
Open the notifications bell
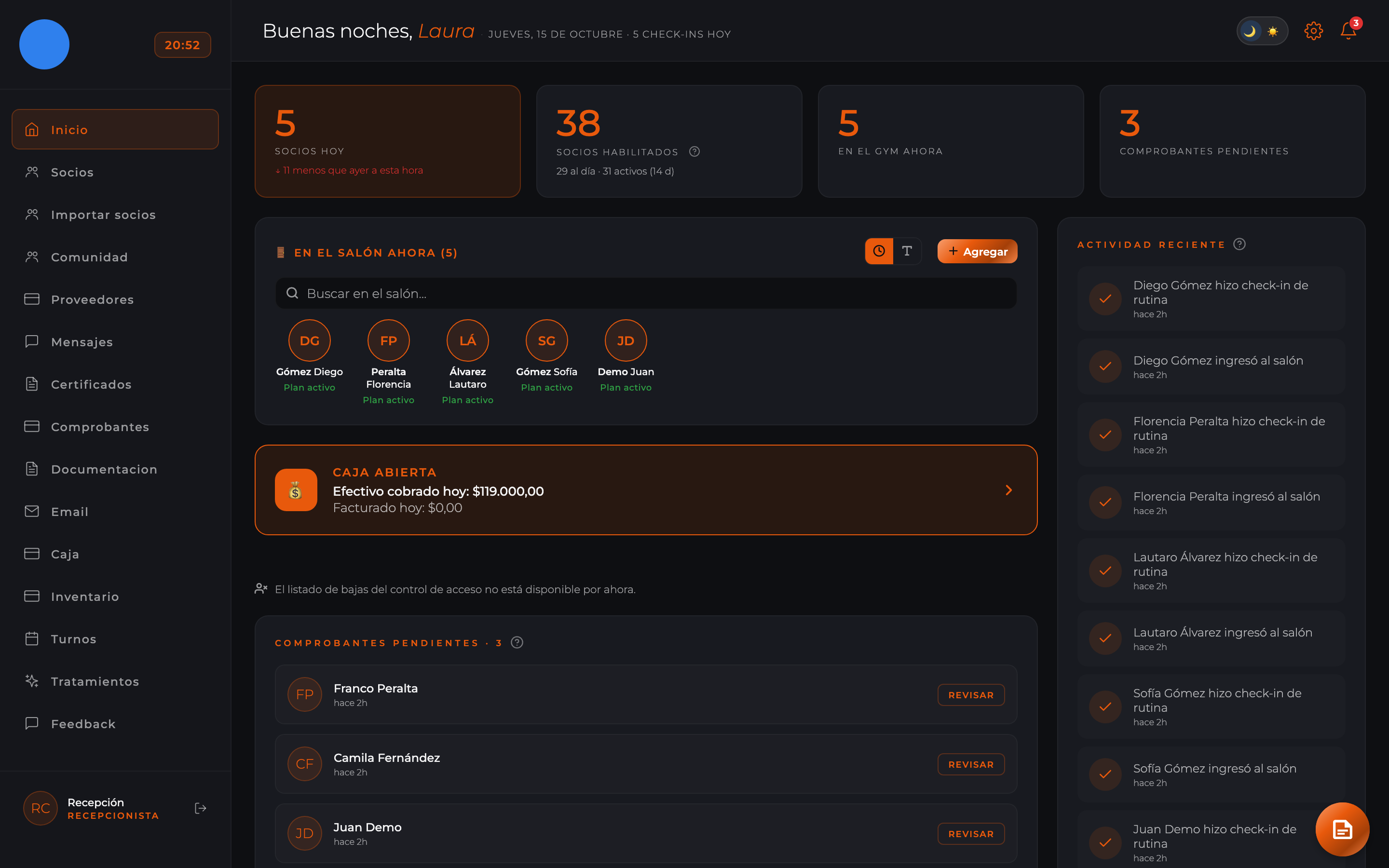pyautogui.click(x=1348, y=31)
